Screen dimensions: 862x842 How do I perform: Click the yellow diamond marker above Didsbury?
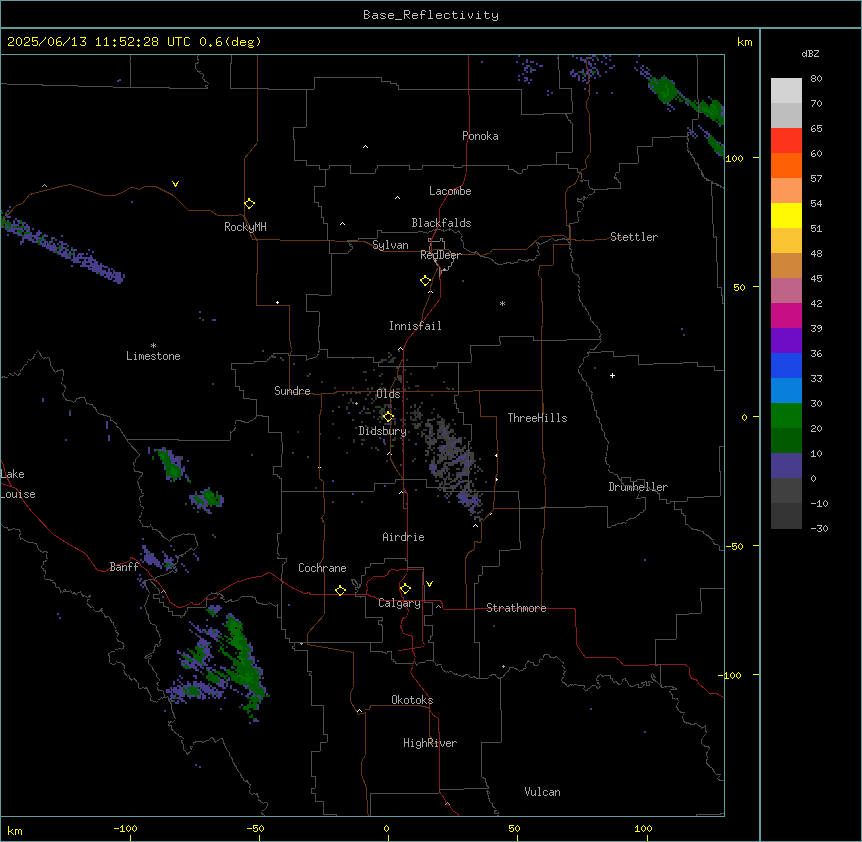coord(388,417)
